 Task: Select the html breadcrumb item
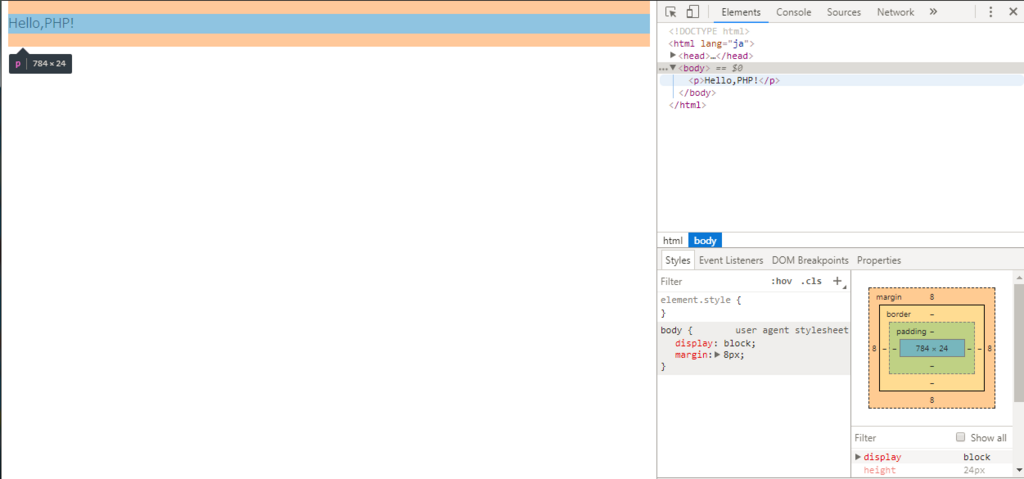[673, 240]
